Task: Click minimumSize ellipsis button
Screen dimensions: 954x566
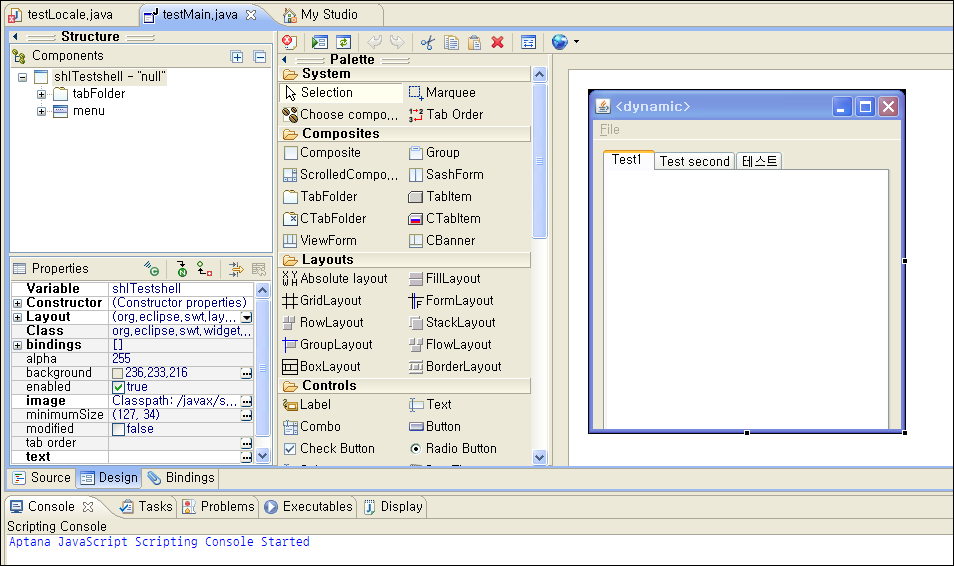Action: (246, 415)
